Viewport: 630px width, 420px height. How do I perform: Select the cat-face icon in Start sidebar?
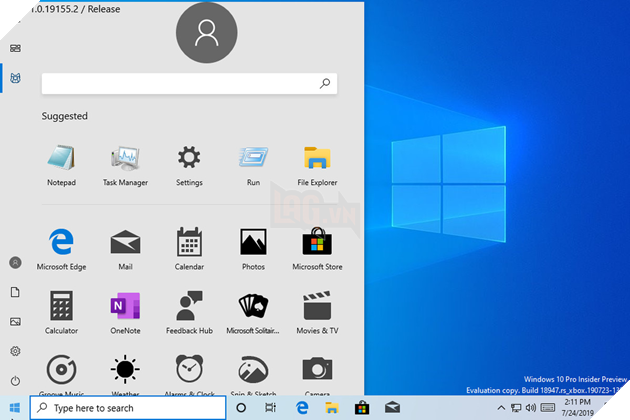tap(15, 78)
